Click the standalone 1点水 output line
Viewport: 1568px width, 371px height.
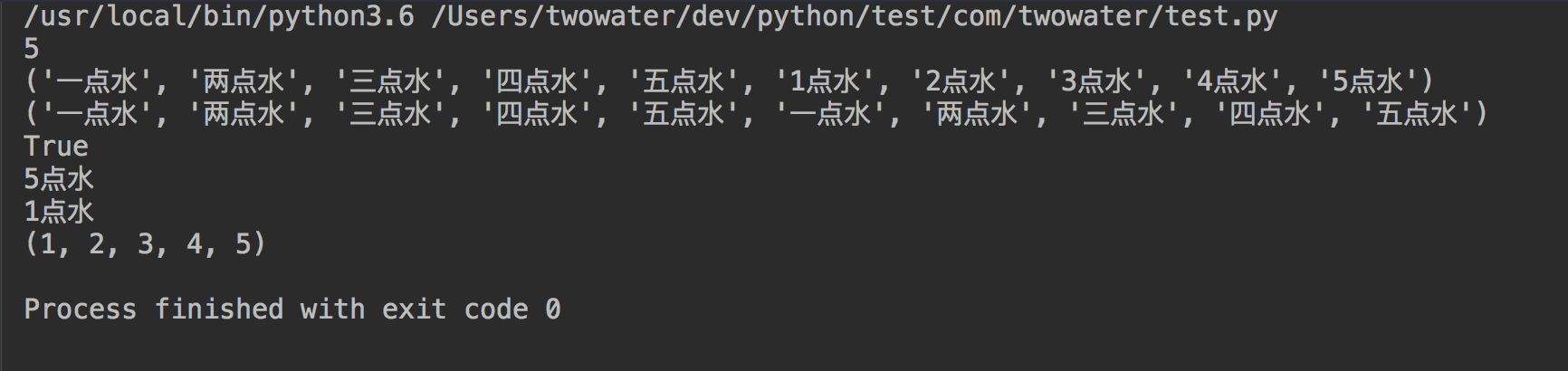pos(59,212)
